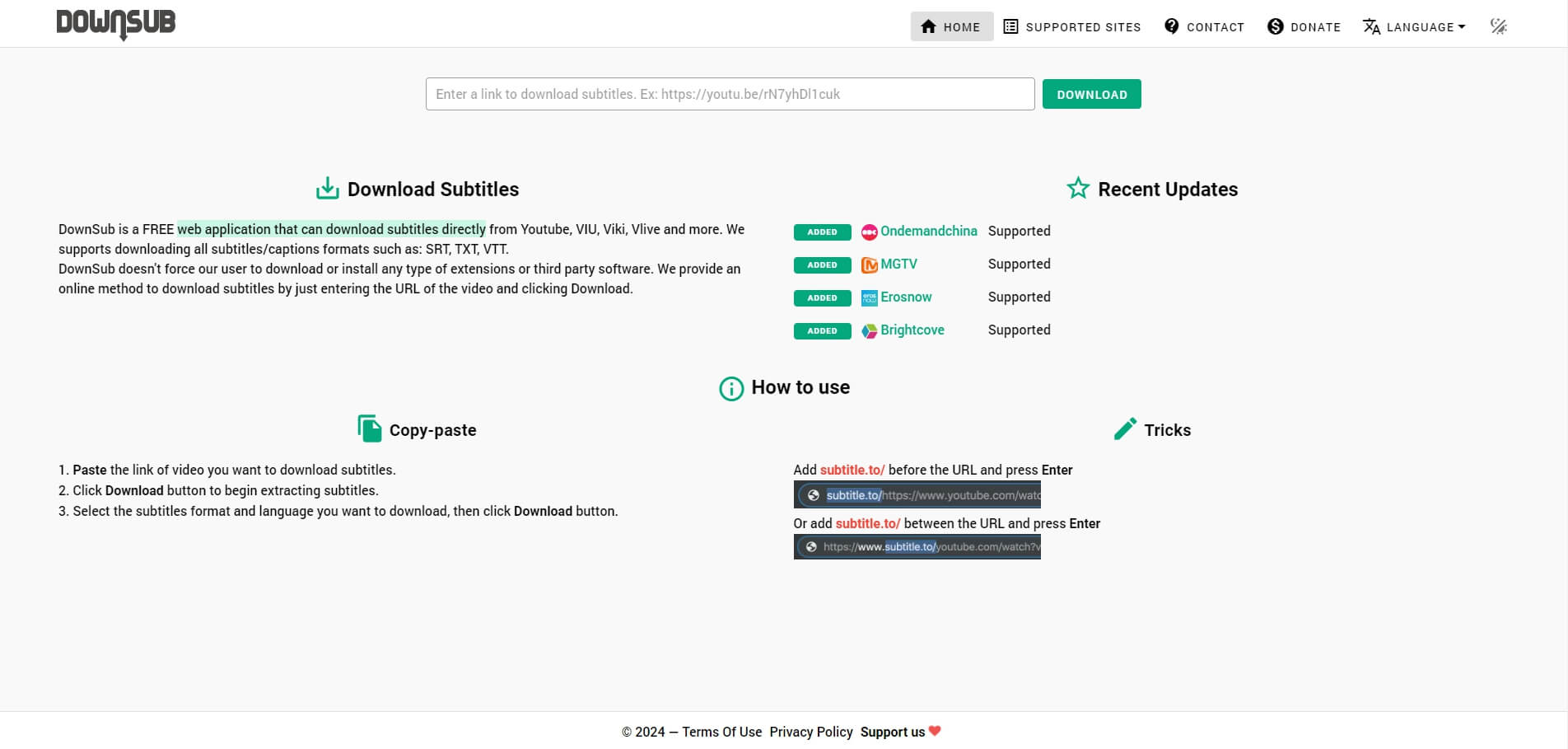
Task: Click the 'Recent Updates' heading
Action: 1168,189
